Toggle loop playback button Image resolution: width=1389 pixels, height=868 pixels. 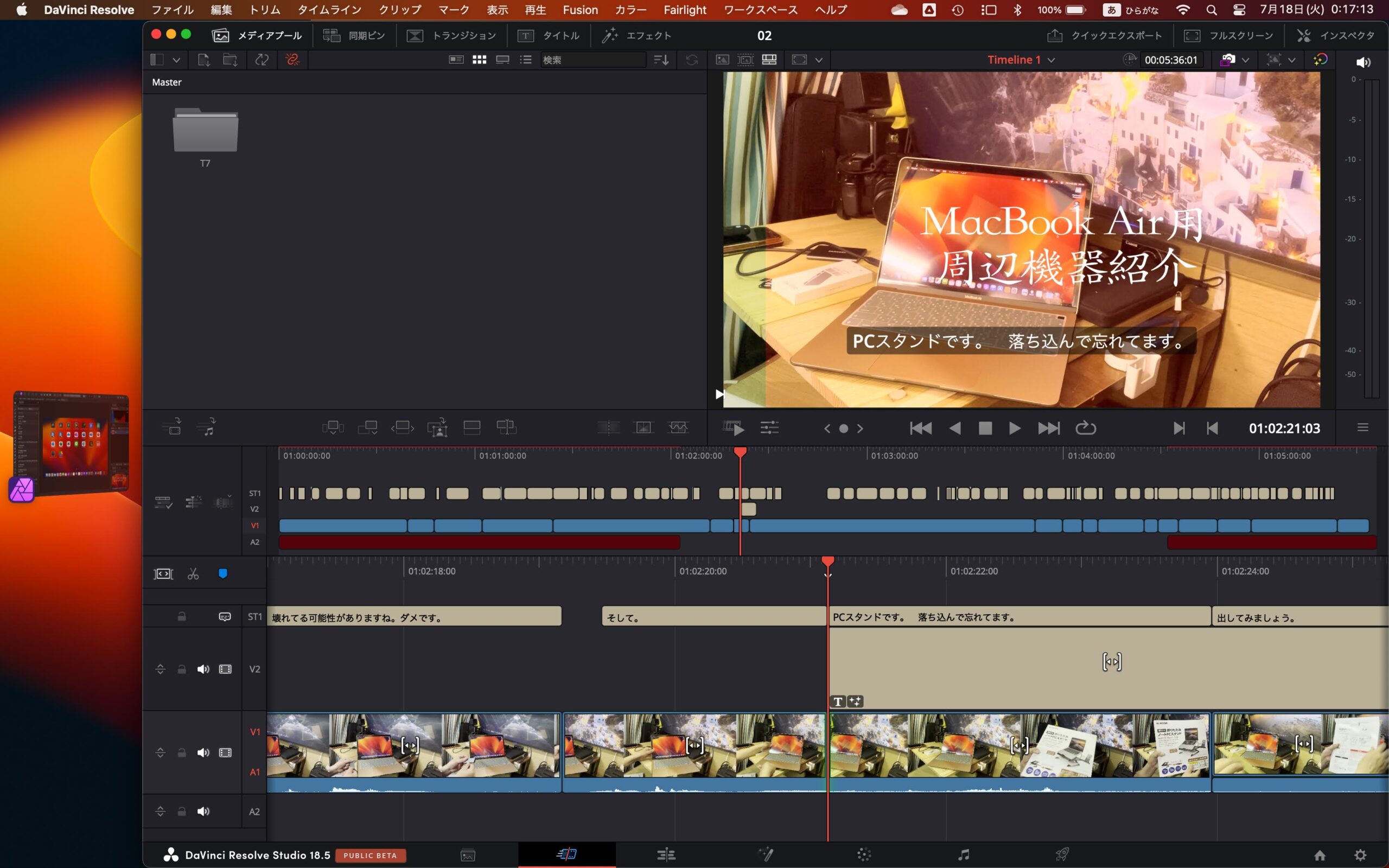click(x=1085, y=428)
